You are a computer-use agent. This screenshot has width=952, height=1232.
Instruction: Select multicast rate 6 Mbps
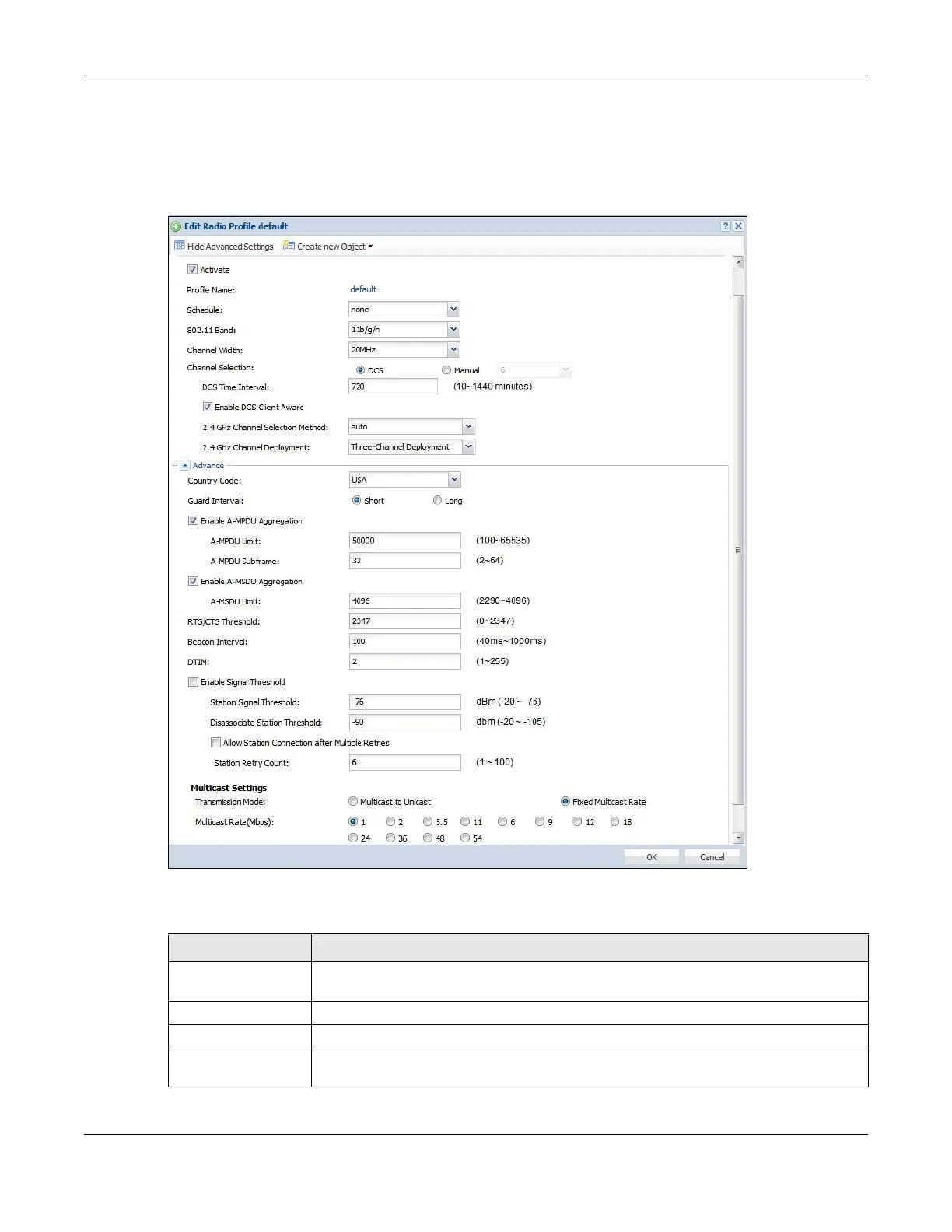coord(502,821)
